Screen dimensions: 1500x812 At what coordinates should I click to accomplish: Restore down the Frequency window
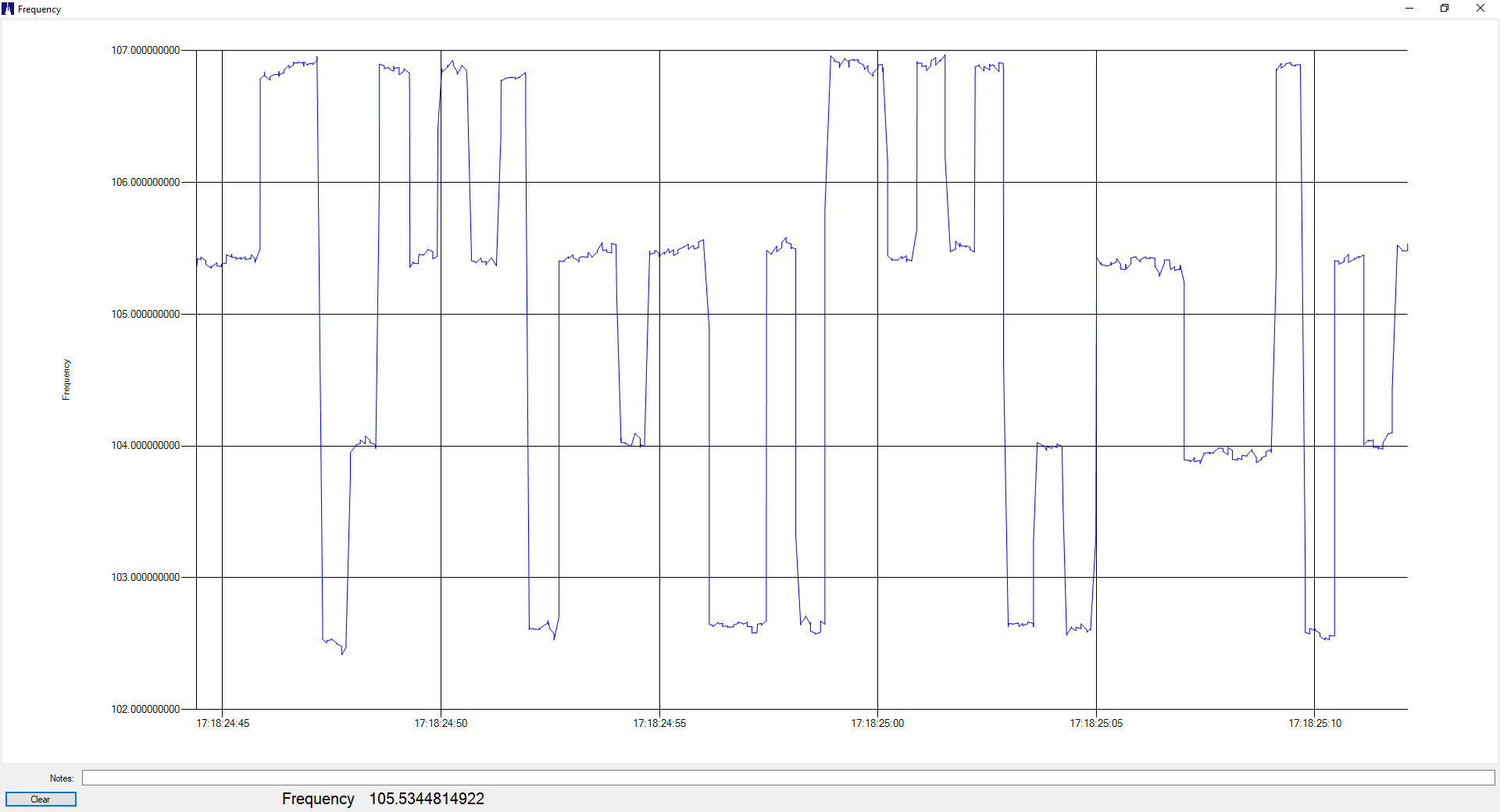(1445, 9)
